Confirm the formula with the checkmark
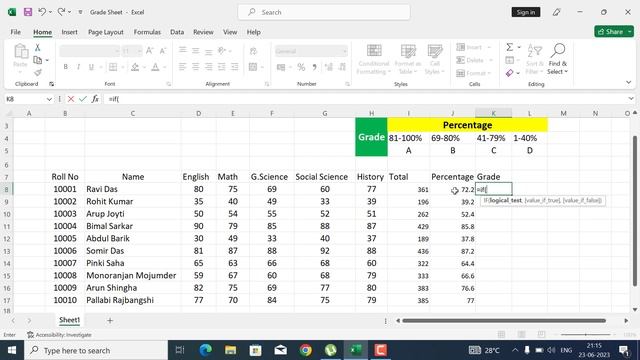Image resolution: width=640 pixels, height=360 pixels. (x=83, y=99)
